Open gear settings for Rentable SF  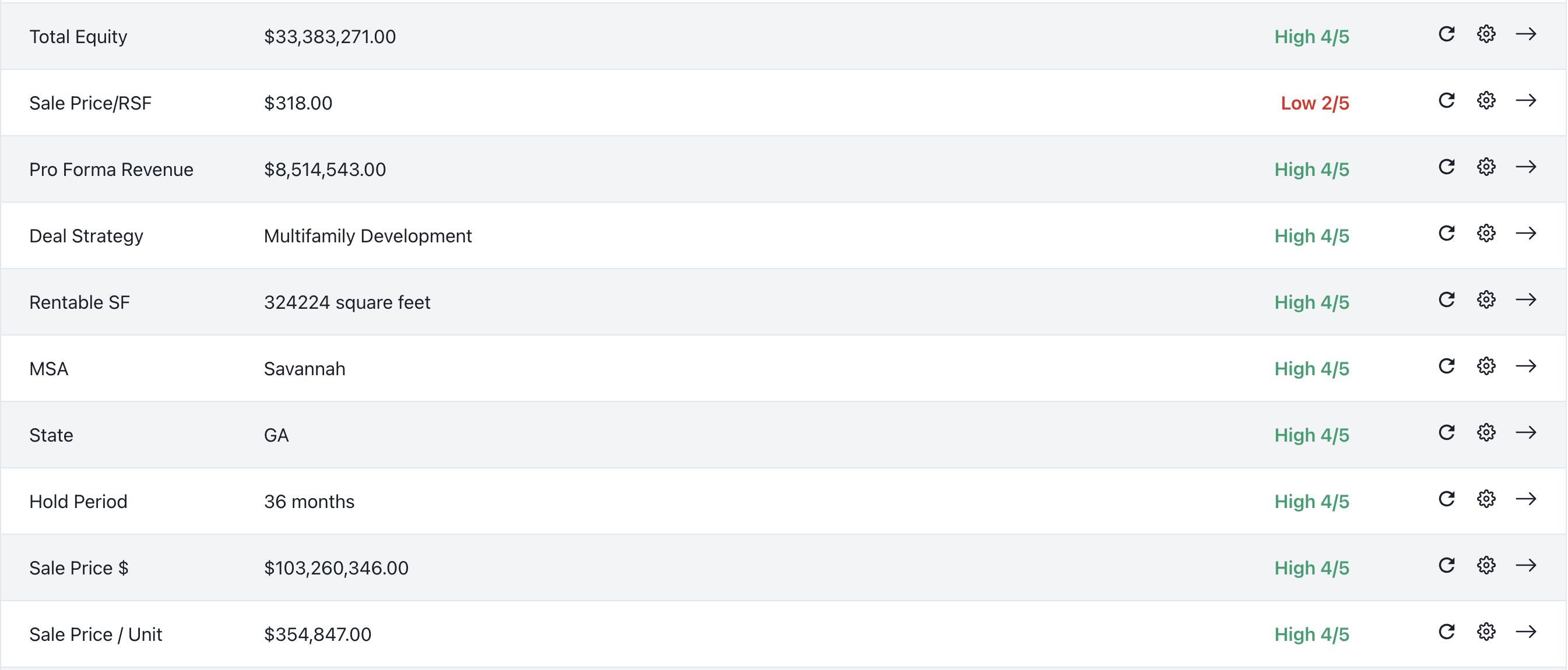(x=1486, y=299)
